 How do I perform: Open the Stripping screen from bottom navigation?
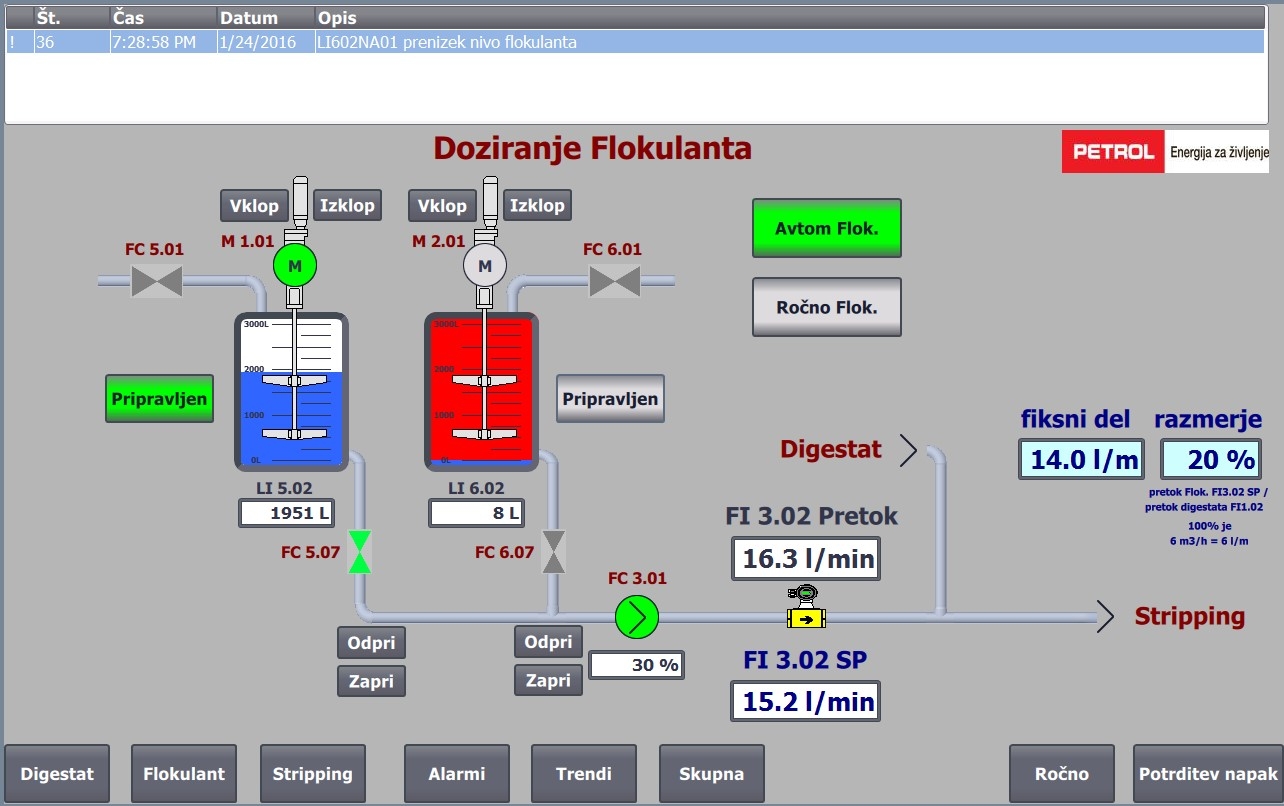click(x=312, y=773)
